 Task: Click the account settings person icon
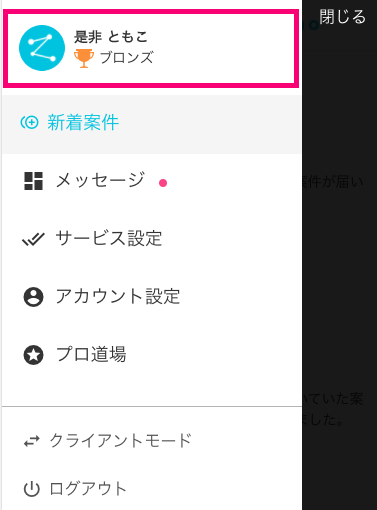click(33, 297)
